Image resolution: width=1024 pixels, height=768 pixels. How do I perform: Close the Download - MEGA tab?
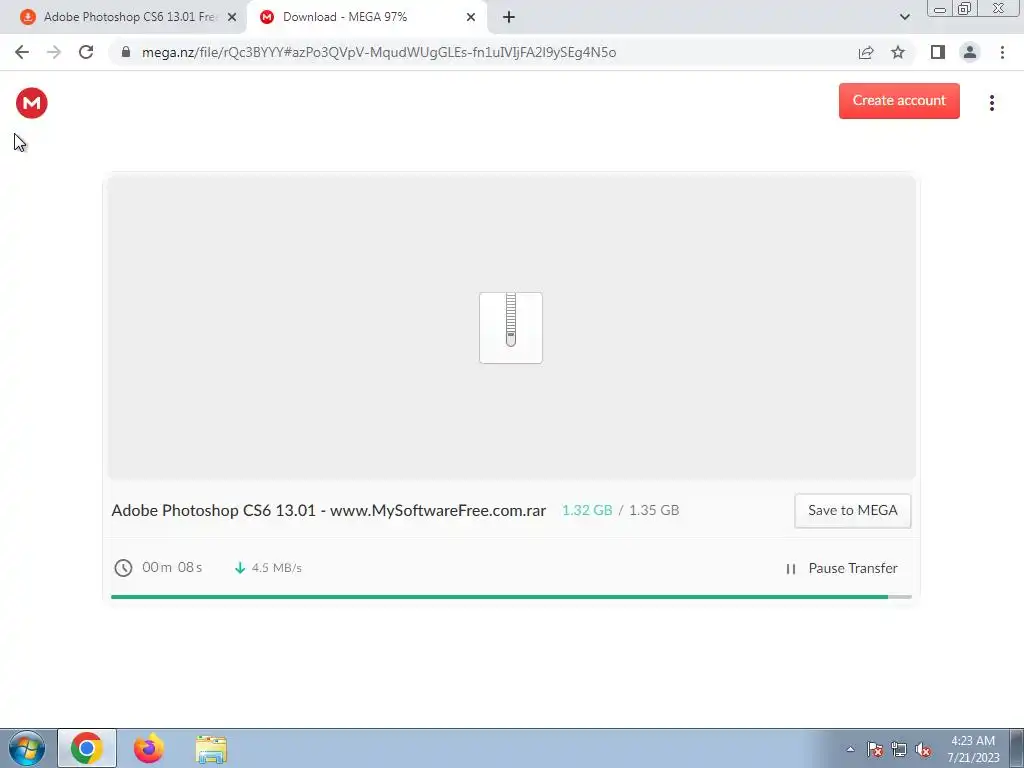(x=471, y=17)
